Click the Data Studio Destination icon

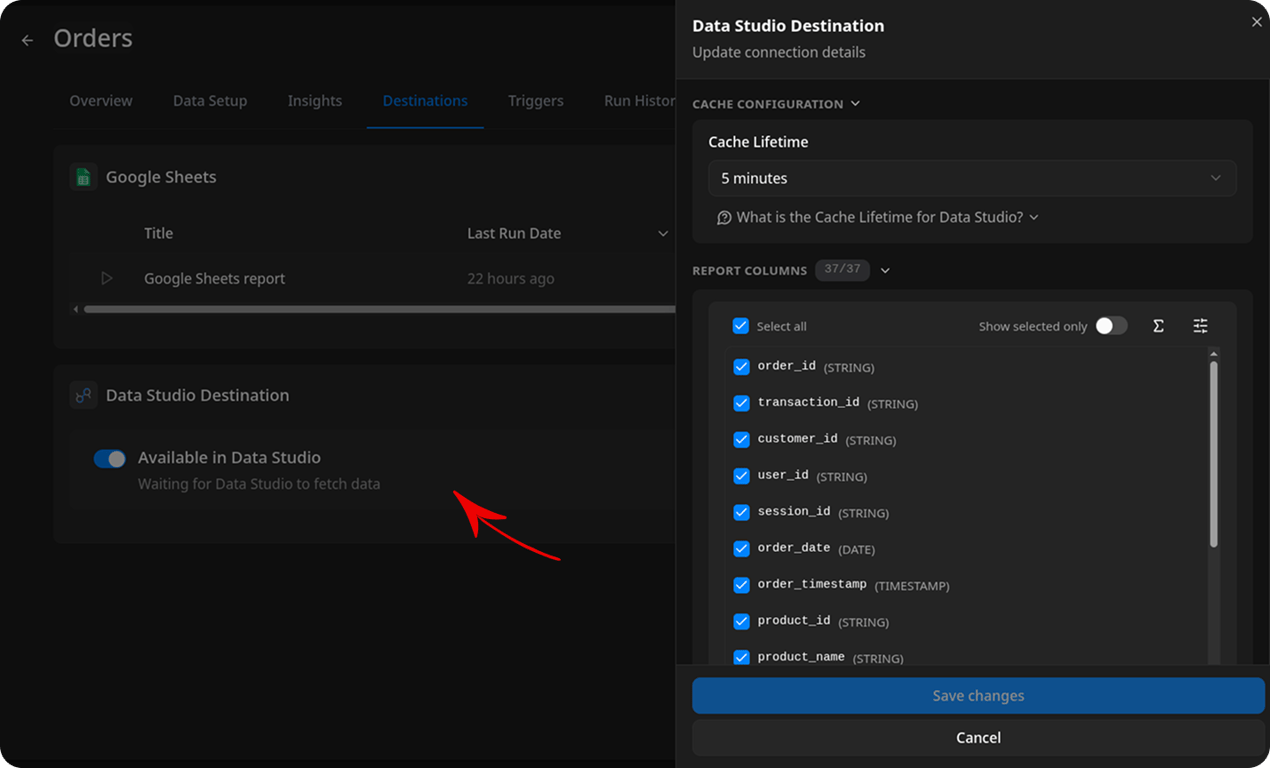tap(84, 395)
